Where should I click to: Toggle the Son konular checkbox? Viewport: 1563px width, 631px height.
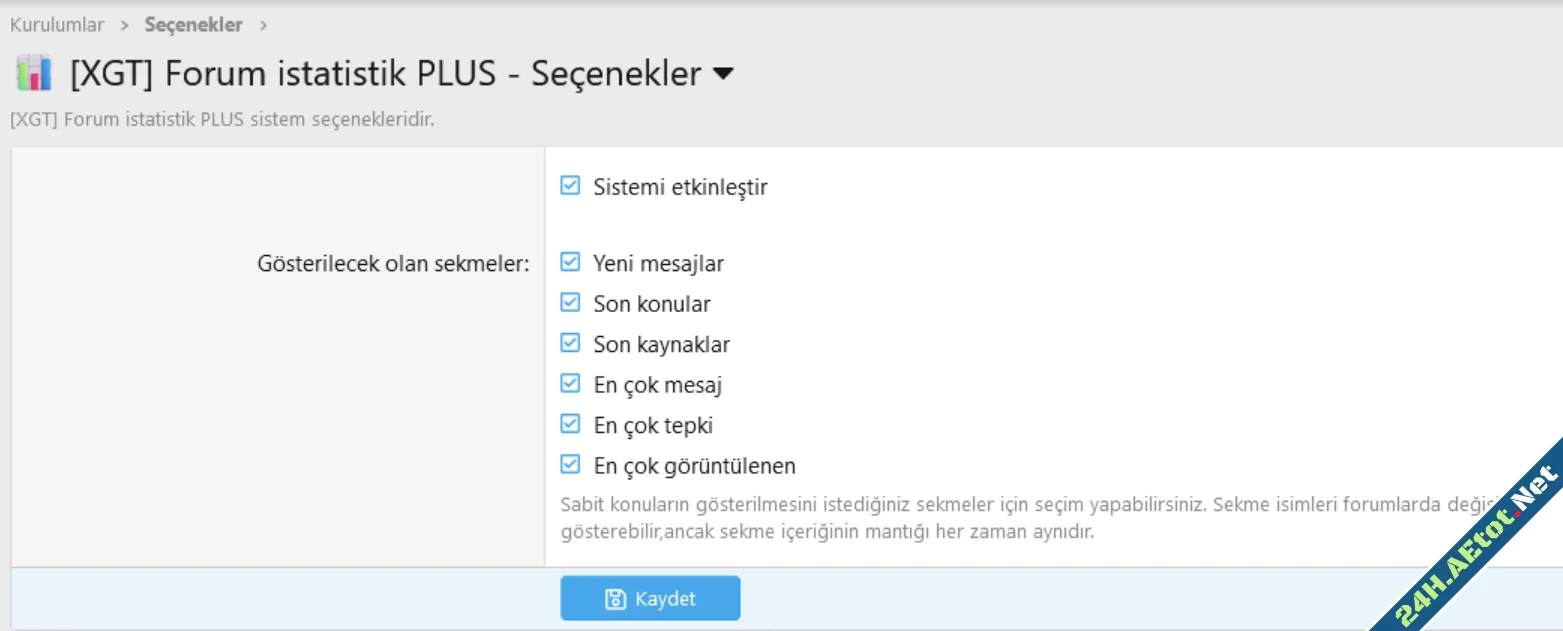tap(570, 302)
